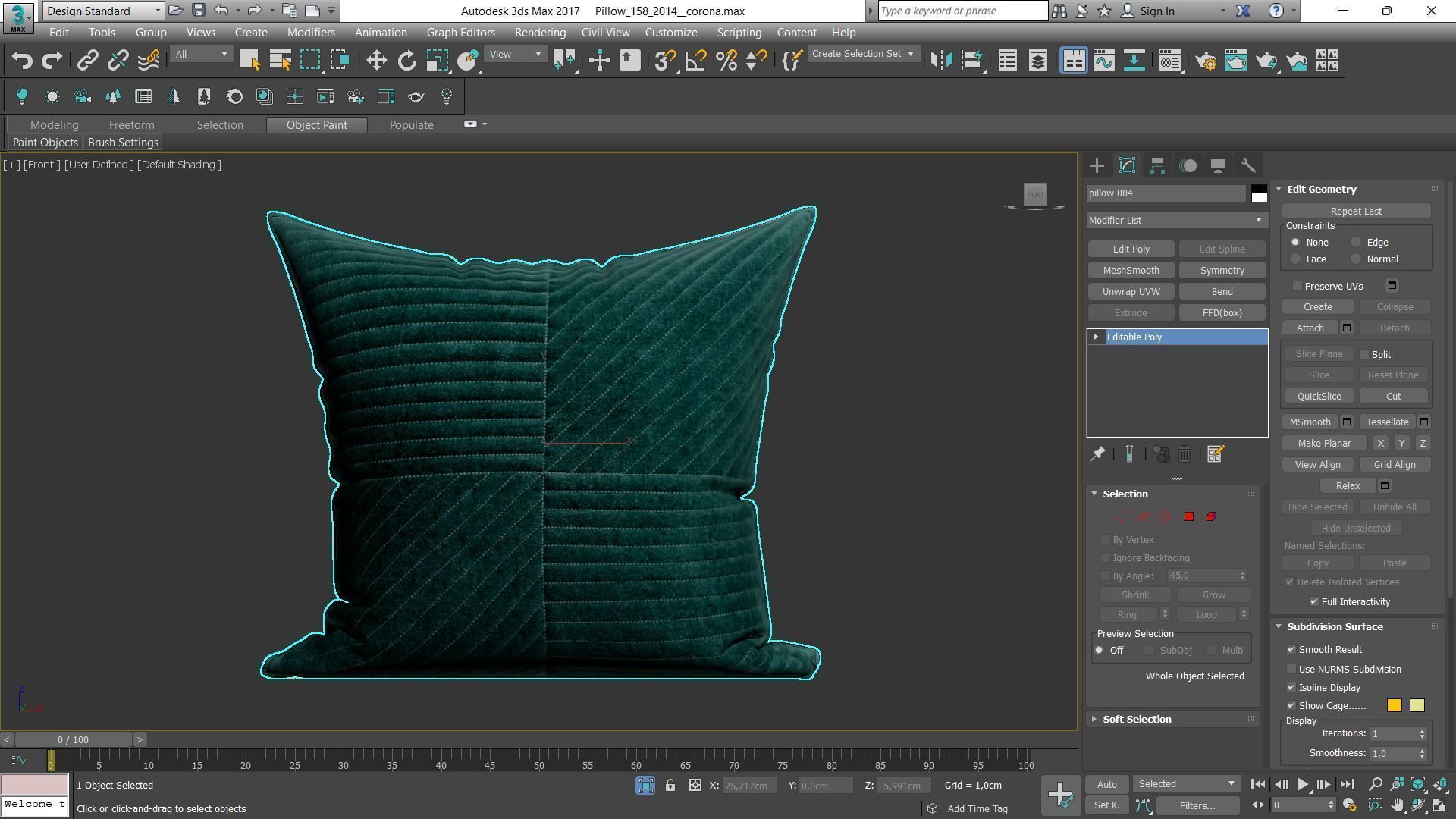Toggle the Percent Snap button
The height and width of the screenshot is (819, 1456).
pyautogui.click(x=726, y=61)
